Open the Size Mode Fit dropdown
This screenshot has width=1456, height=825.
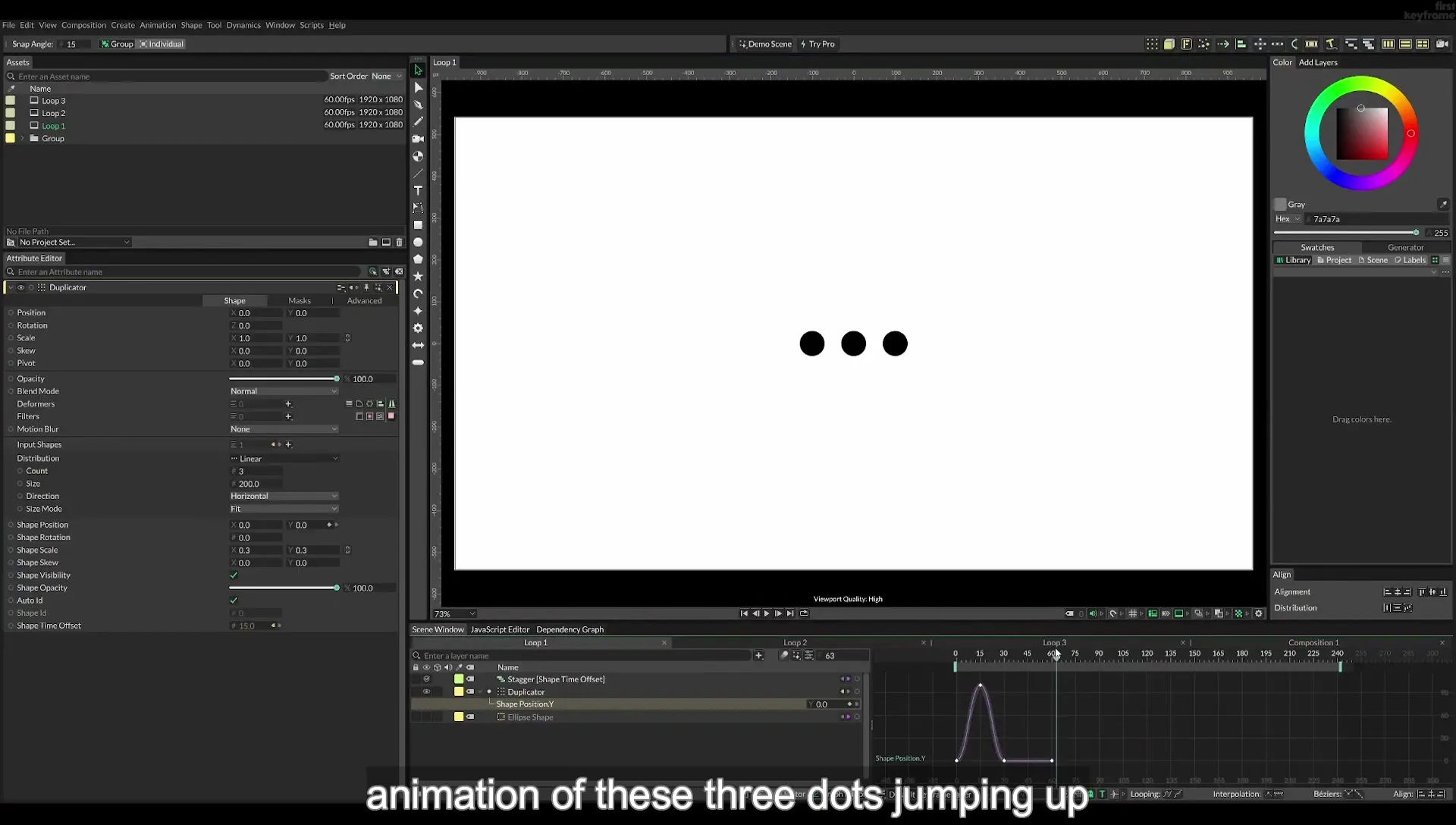point(284,509)
